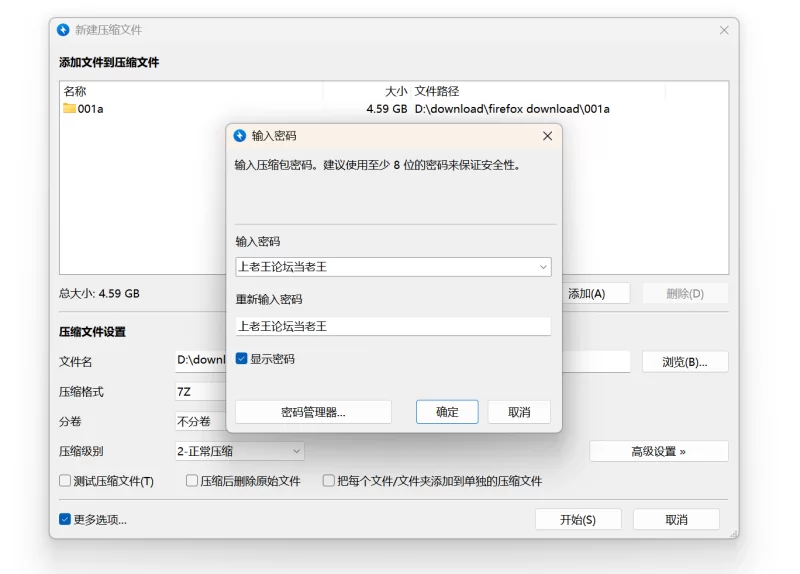This screenshot has height=574, width=800.
Task: Close the 输入密码 dialog with X
Action: click(x=547, y=136)
